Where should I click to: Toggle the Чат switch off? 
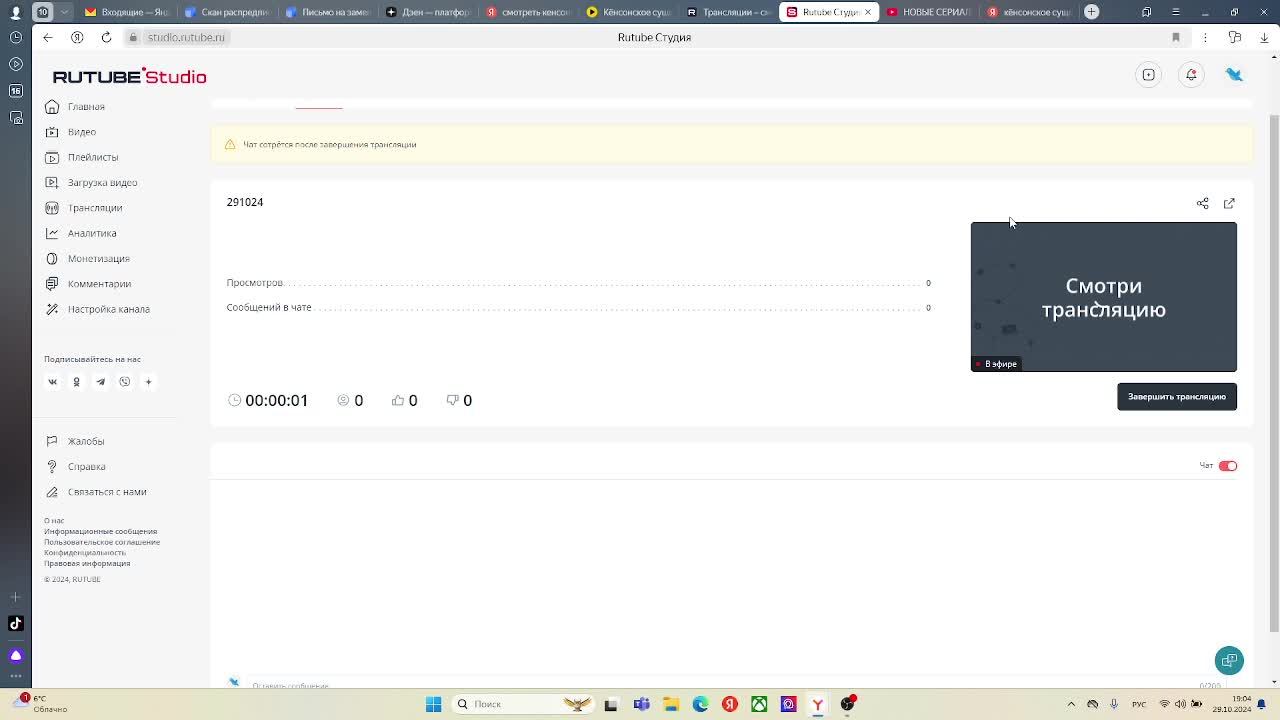coord(1228,466)
